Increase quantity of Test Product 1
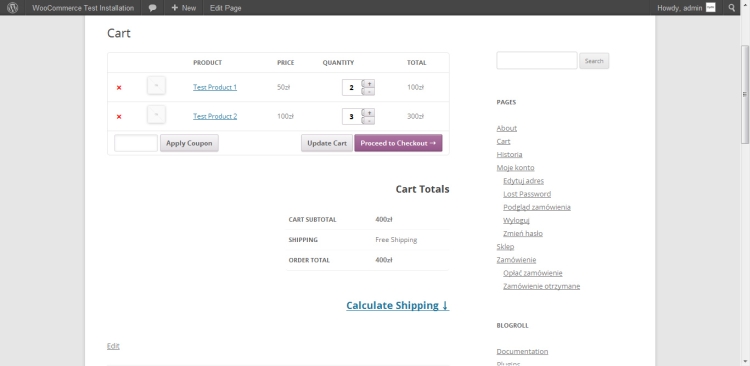750x366 pixels. pos(368,84)
